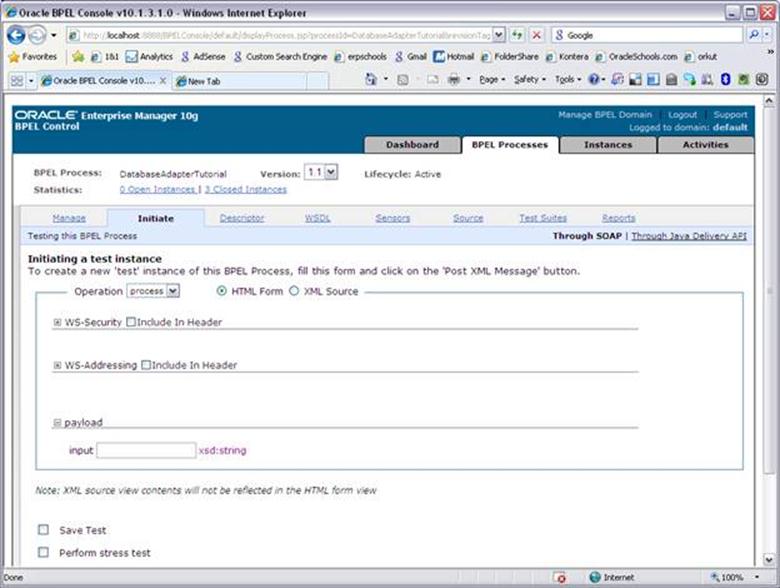Screen dimensions: 780x588
Task: Check WS-Addressing Include In Header
Action: (x=146, y=365)
